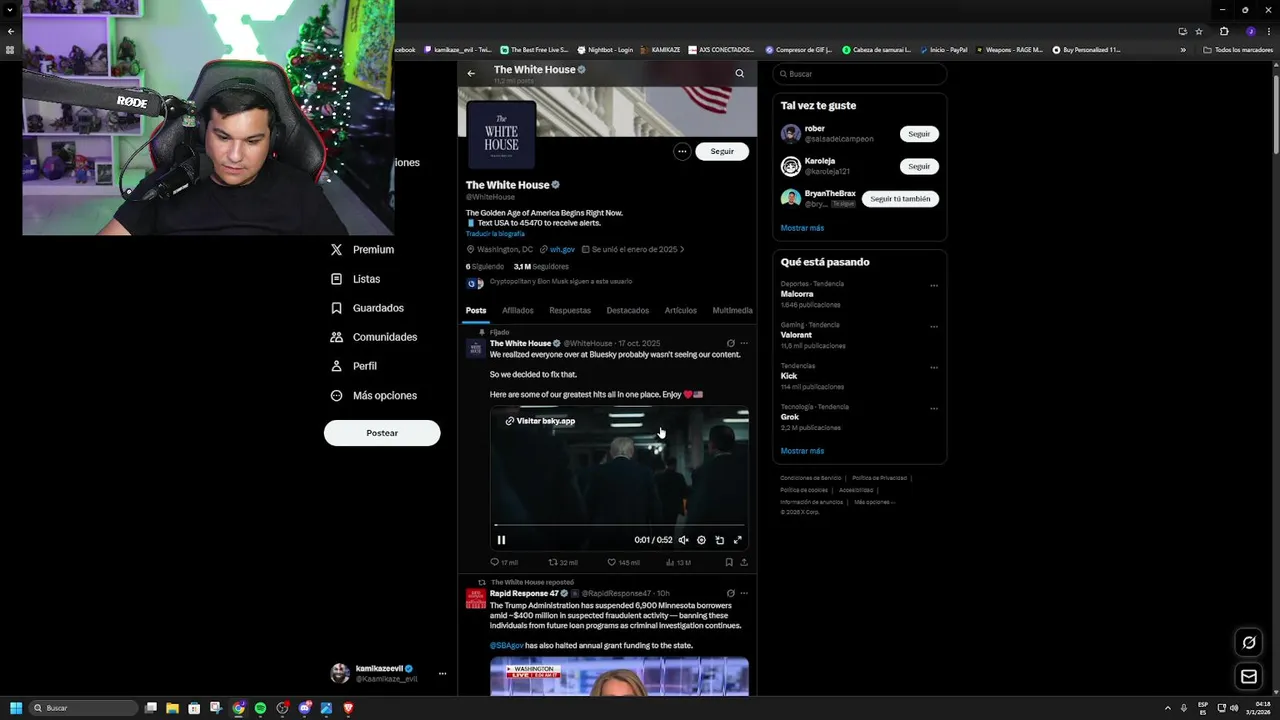This screenshot has height=720, width=1280.
Task: Open more options for the Valorant trend
Action: click(x=934, y=326)
